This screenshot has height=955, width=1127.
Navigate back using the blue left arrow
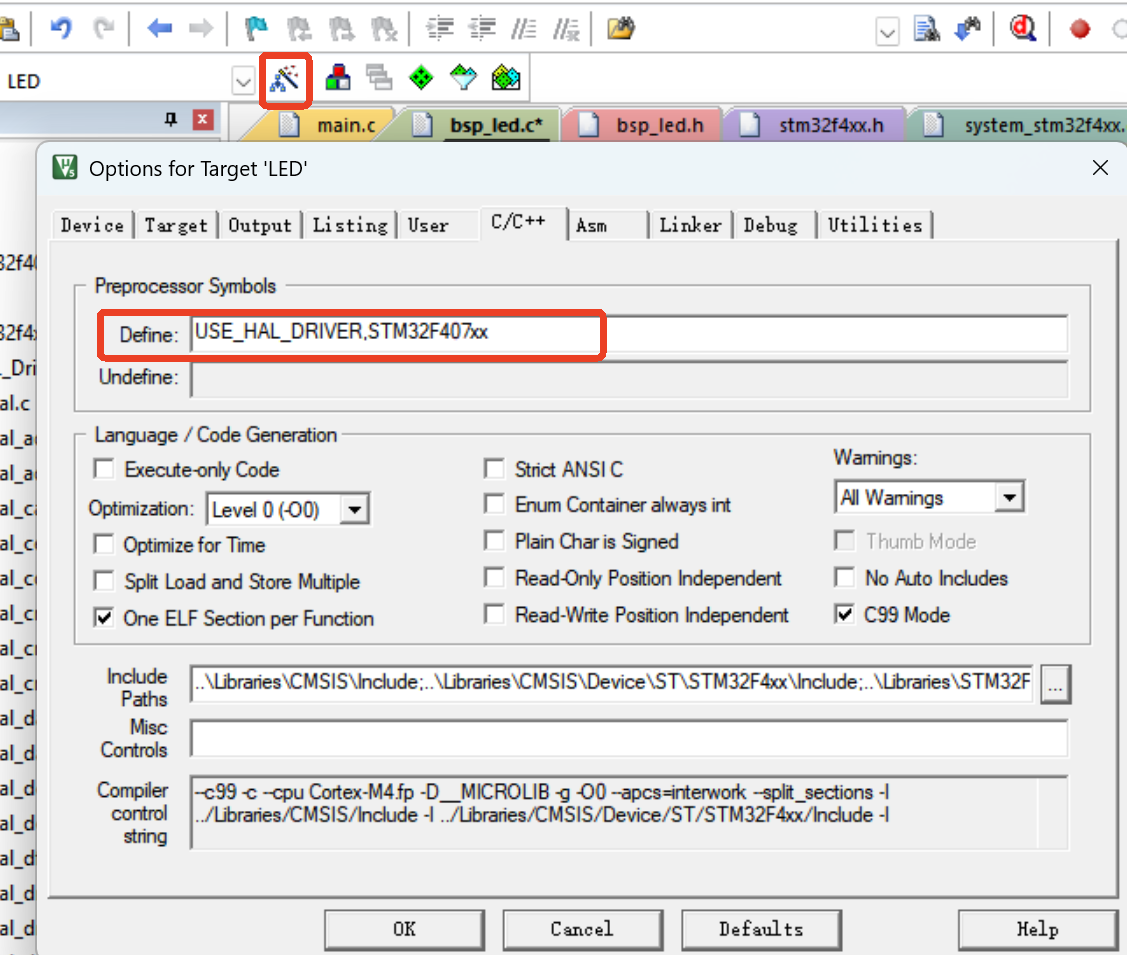(158, 28)
